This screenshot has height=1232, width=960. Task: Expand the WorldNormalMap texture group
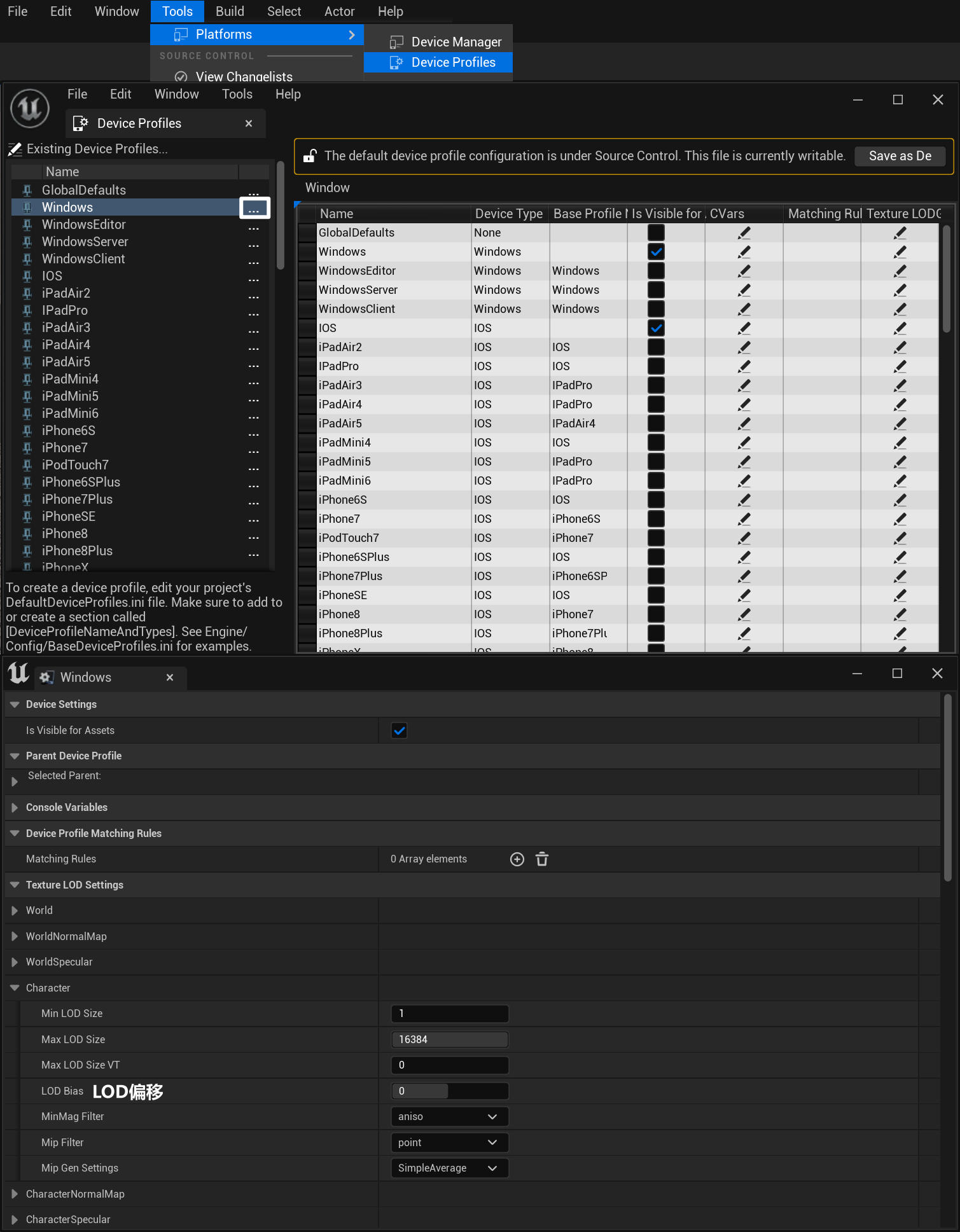pyautogui.click(x=15, y=937)
